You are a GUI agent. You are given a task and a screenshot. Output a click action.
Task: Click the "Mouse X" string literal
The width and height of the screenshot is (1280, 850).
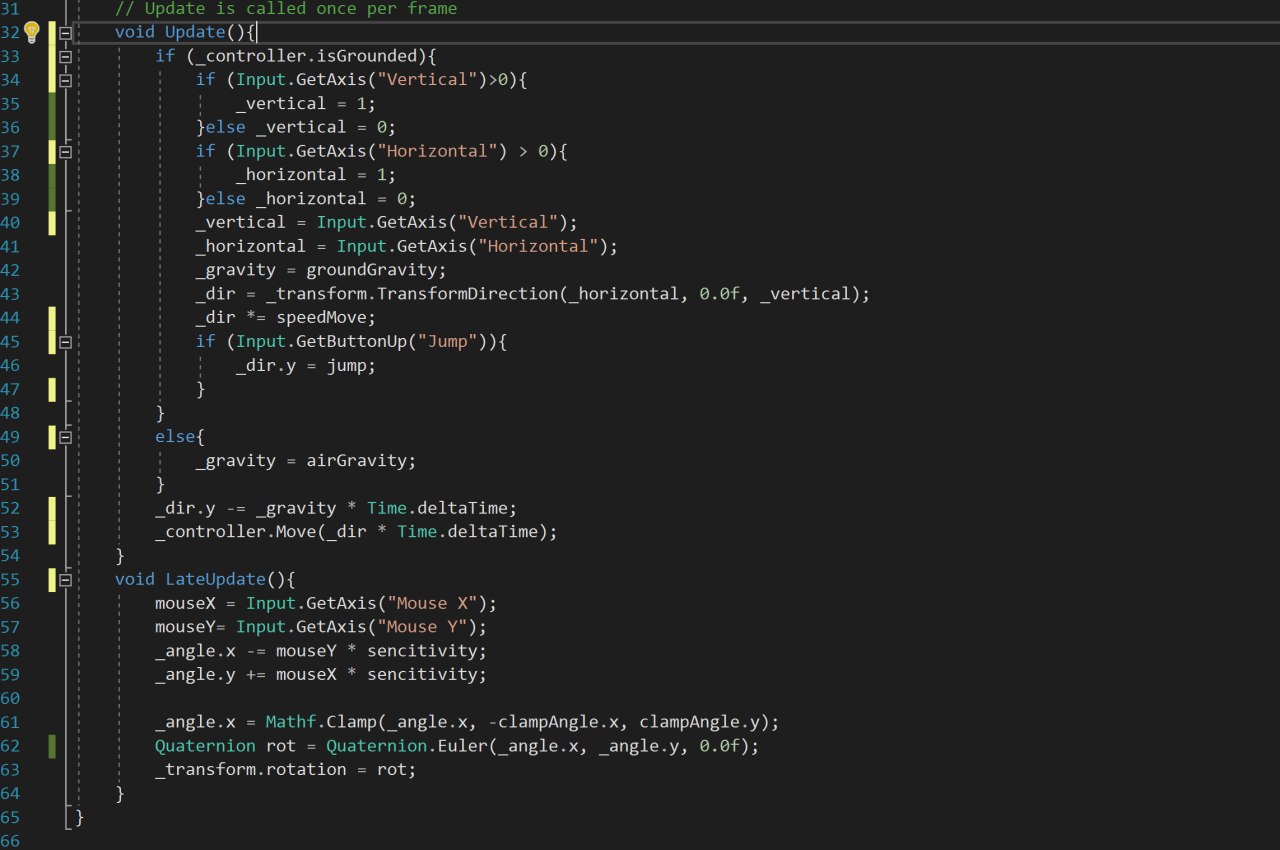tap(436, 603)
